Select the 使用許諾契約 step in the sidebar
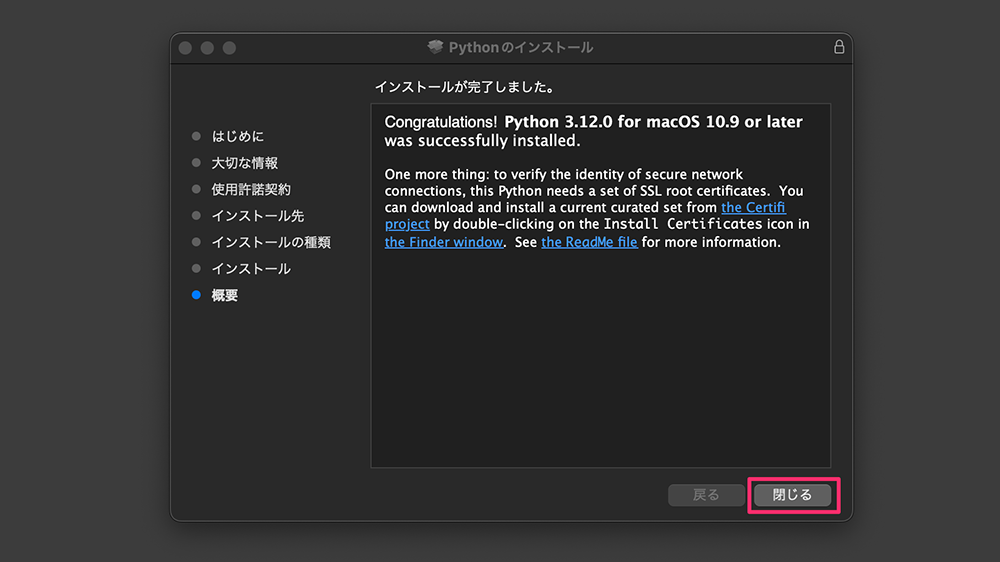The width and height of the screenshot is (1000, 562). 251,189
